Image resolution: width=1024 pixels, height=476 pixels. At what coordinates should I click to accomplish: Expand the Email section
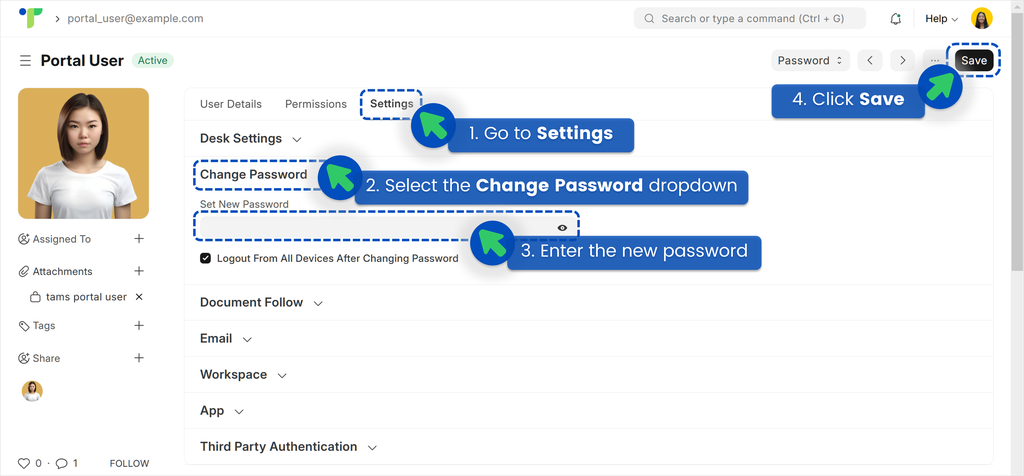coord(226,339)
